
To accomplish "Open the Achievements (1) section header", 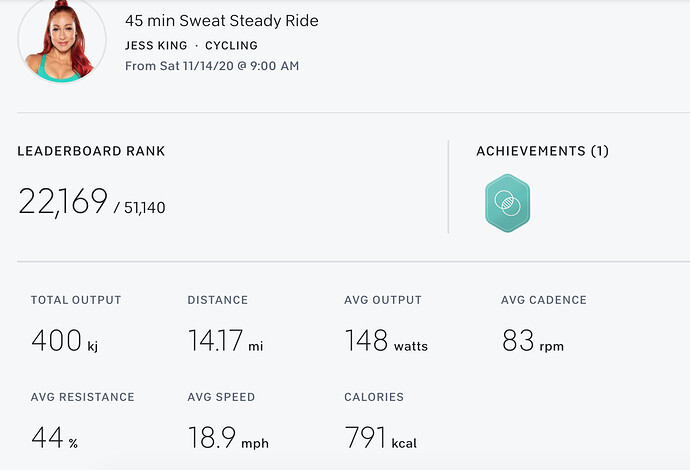I will 542,151.
